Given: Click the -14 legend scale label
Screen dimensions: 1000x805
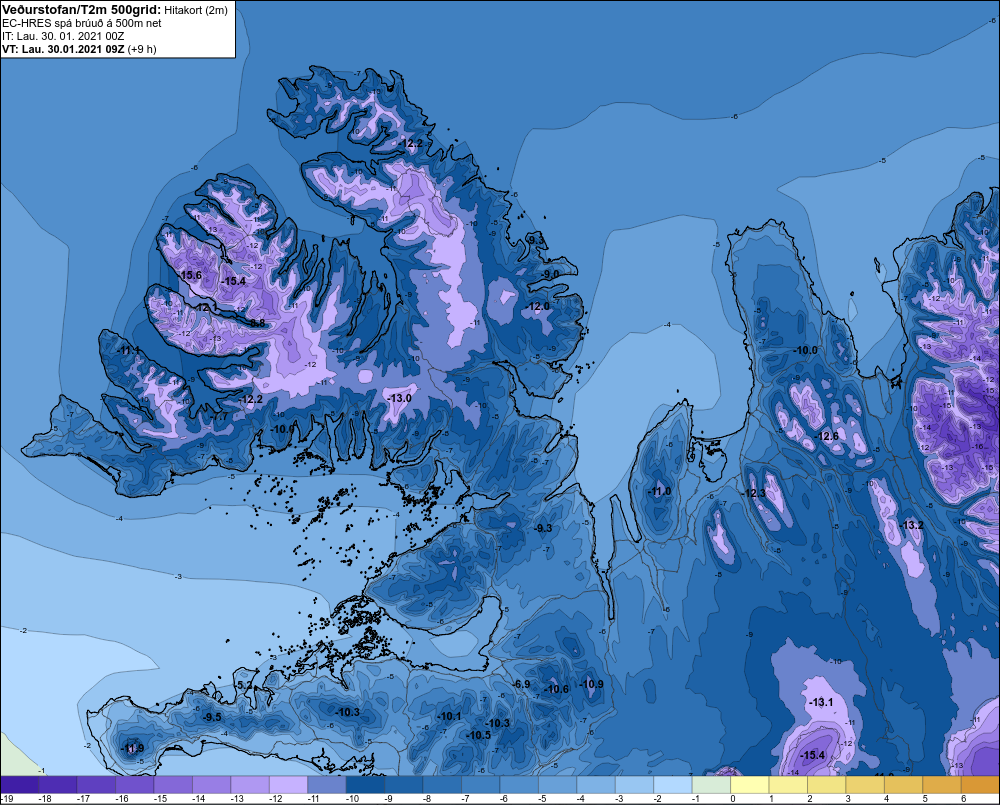Looking at the screenshot, I should click(x=199, y=799).
